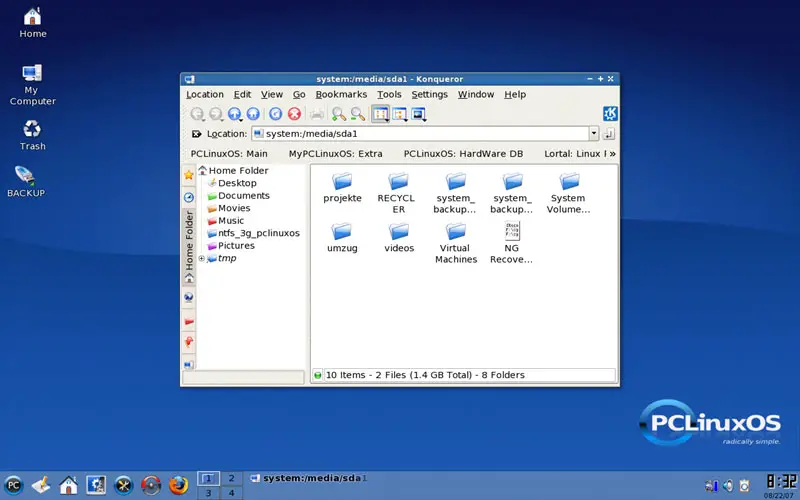Open the Services sidebar tab
The image size is (800, 500).
189,341
